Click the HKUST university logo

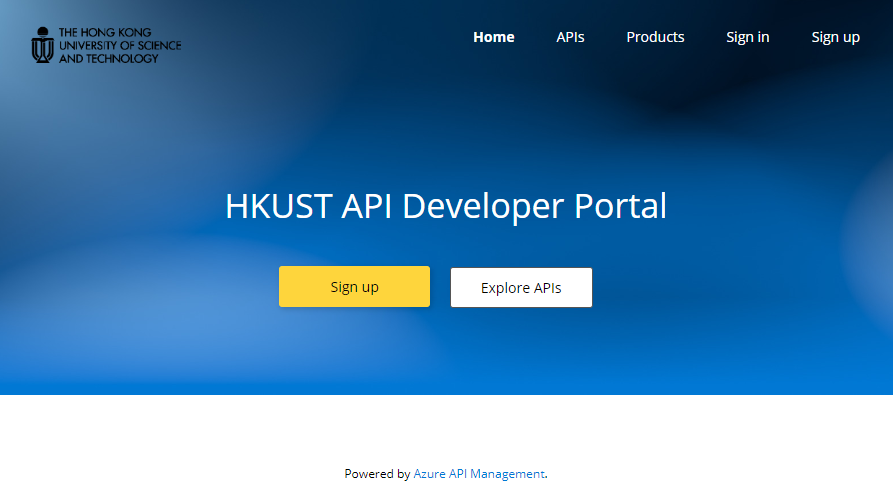[106, 45]
